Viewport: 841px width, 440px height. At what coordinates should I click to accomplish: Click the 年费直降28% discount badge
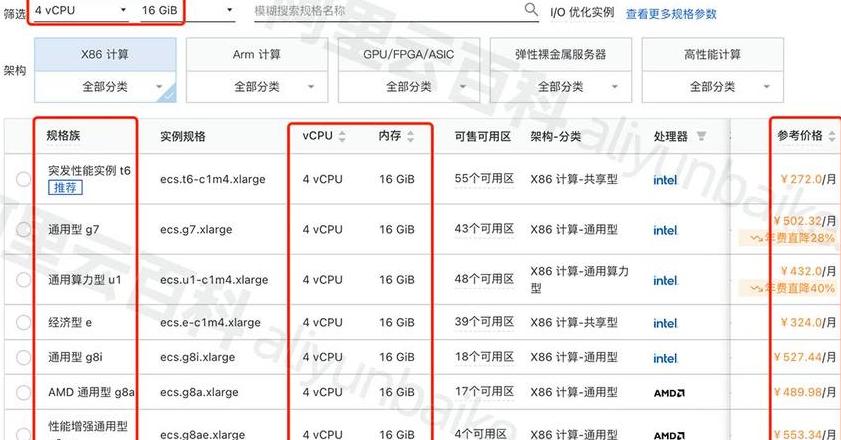788,238
